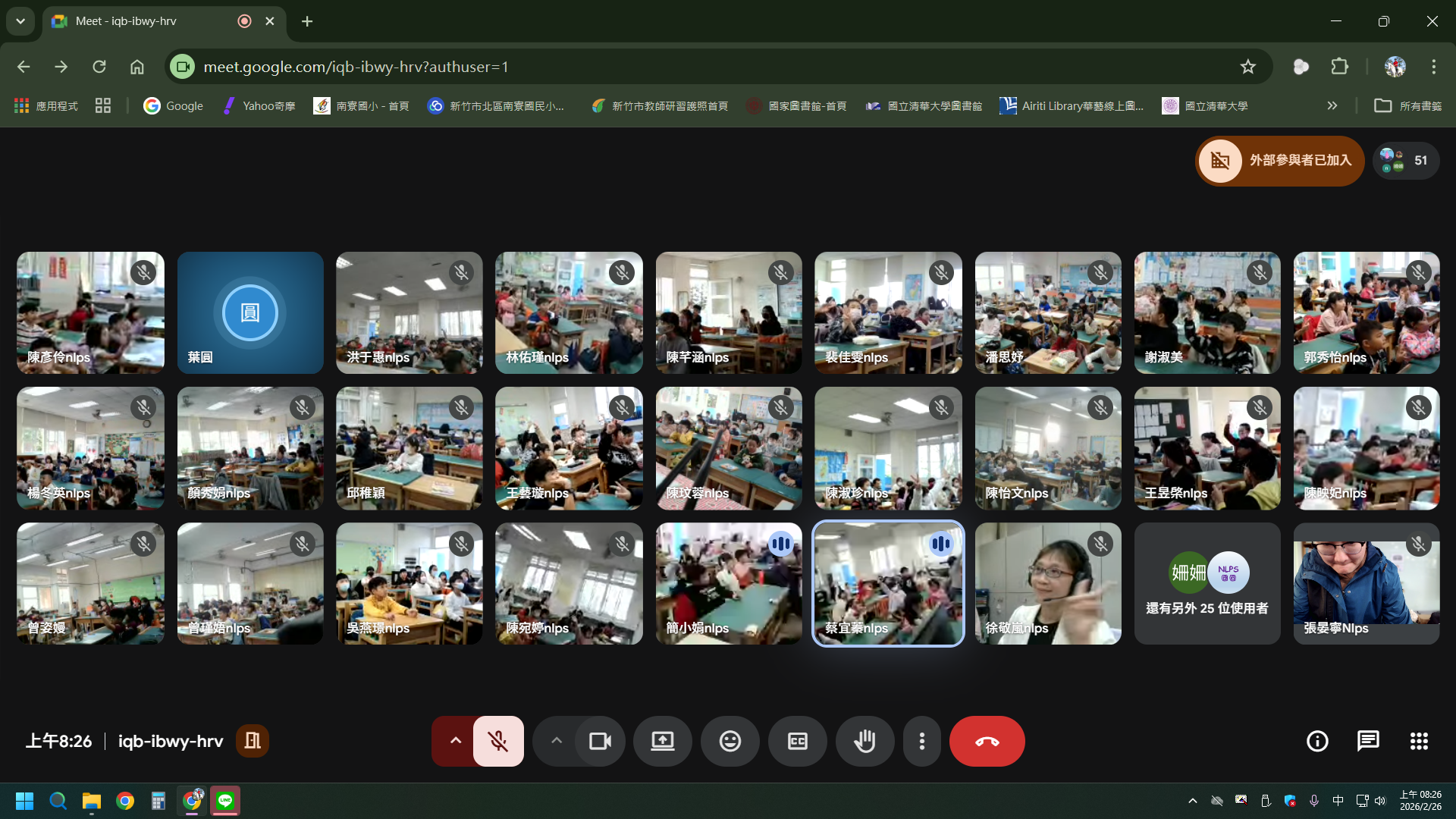Open the Google bookmark
The image size is (1456, 819).
tap(174, 106)
